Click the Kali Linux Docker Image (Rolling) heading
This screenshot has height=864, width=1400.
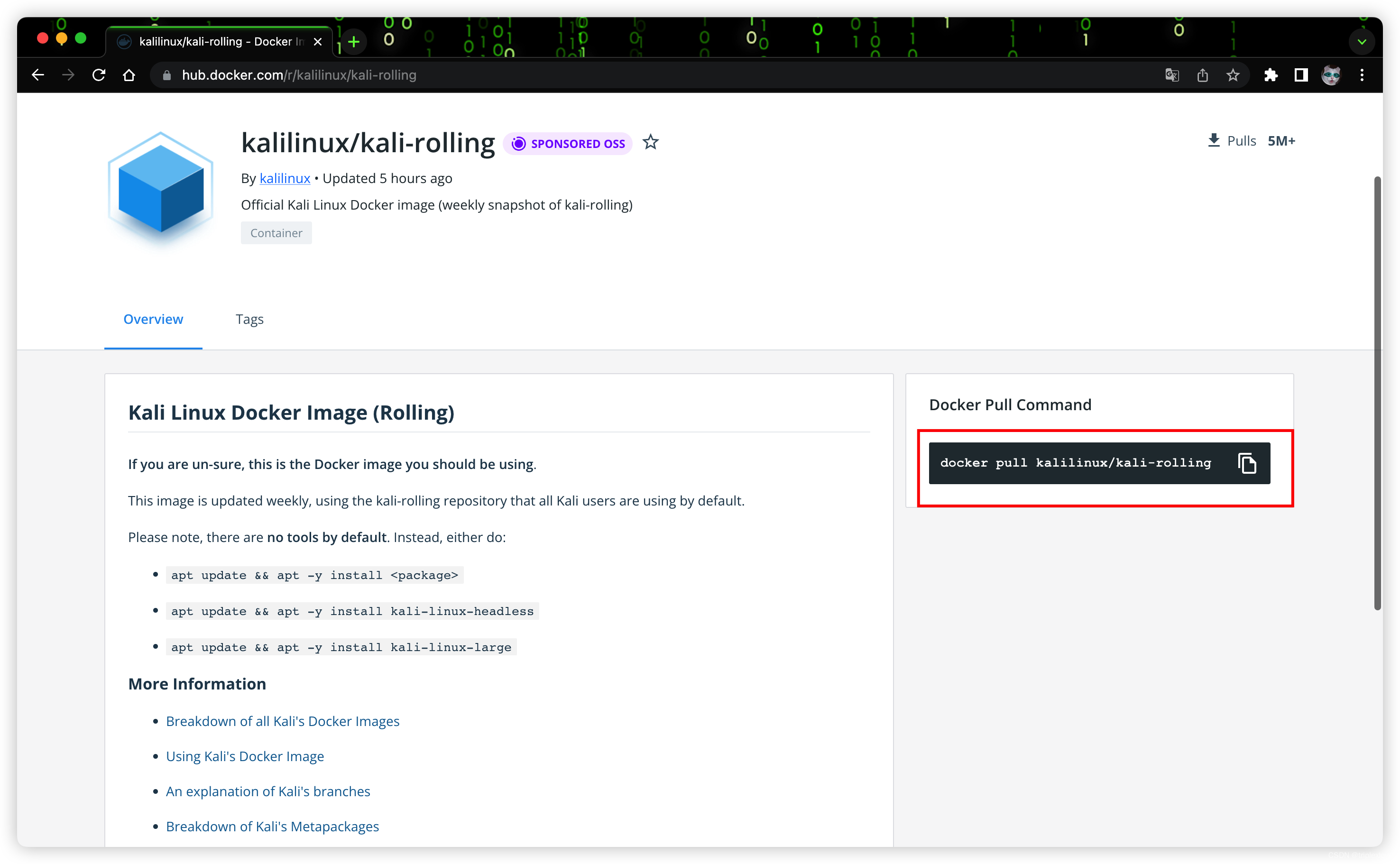coord(291,413)
